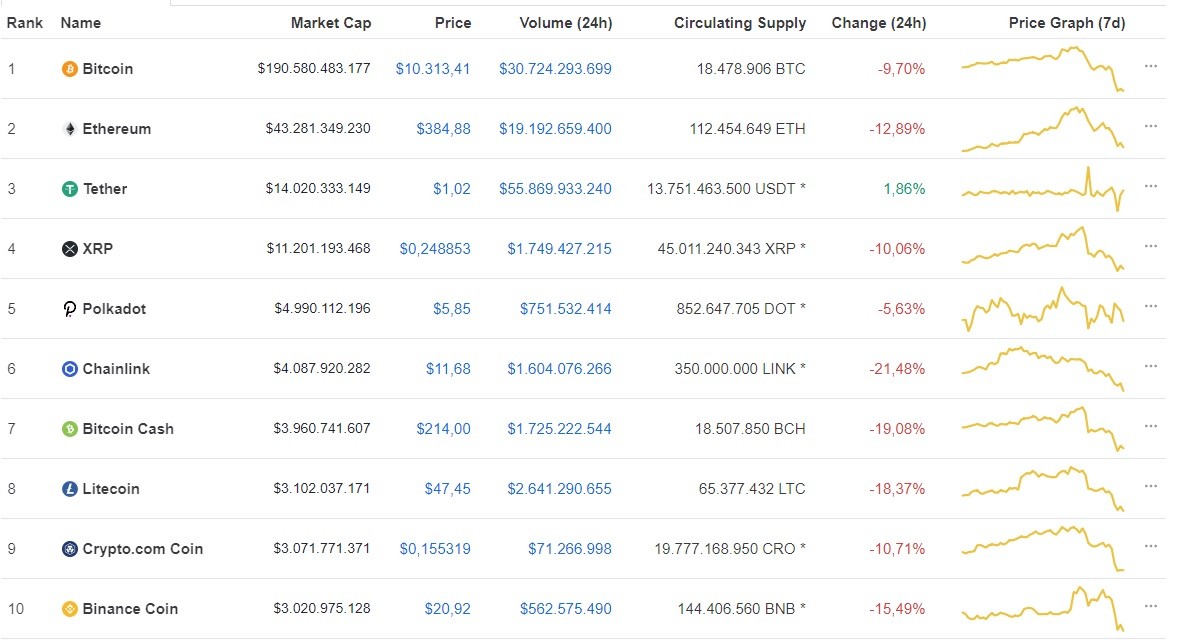This screenshot has height=640, width=1180.
Task: Sort by the Market Cap column header
Action: 331,22
